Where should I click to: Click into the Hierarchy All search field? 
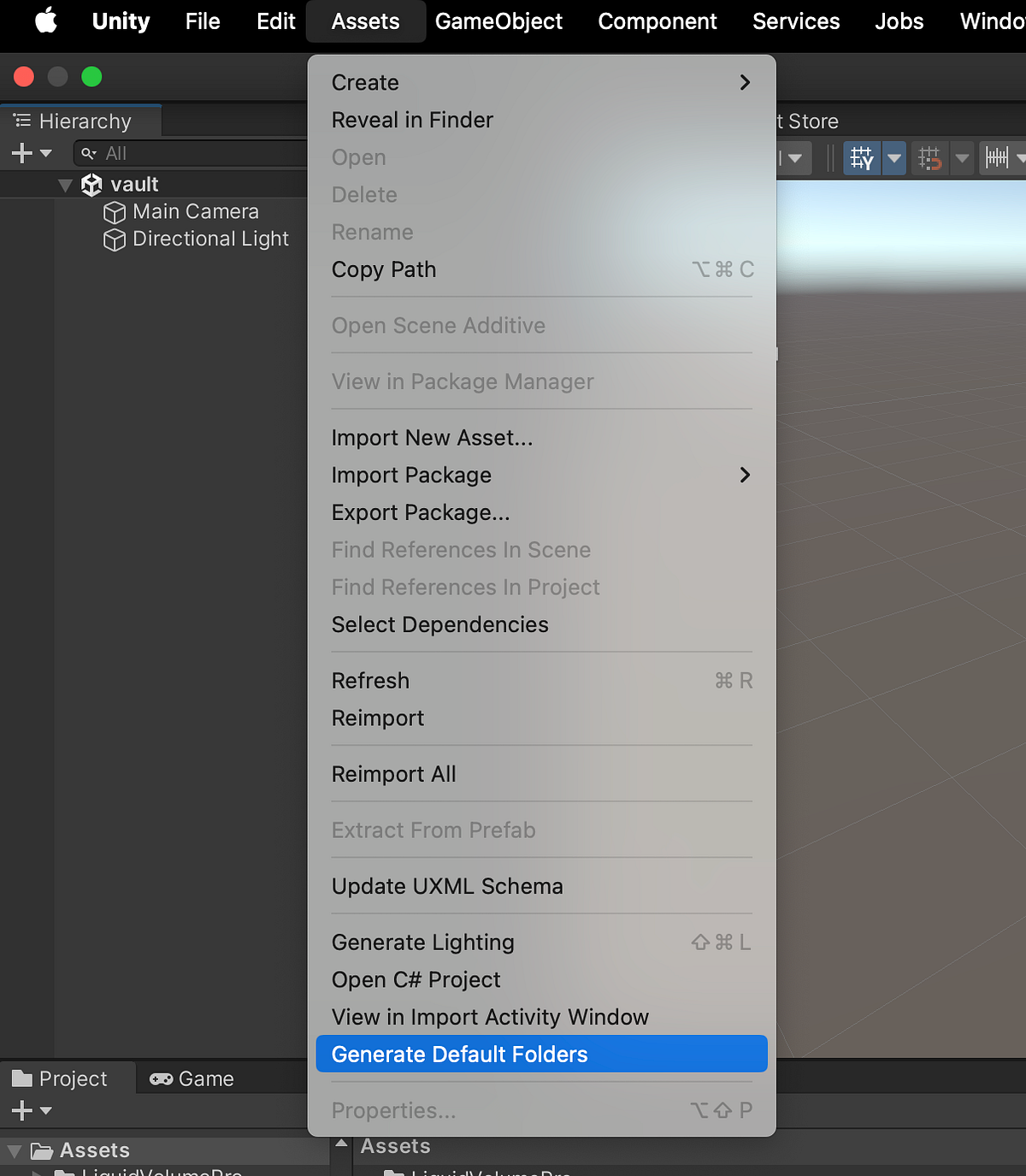pyautogui.click(x=171, y=153)
